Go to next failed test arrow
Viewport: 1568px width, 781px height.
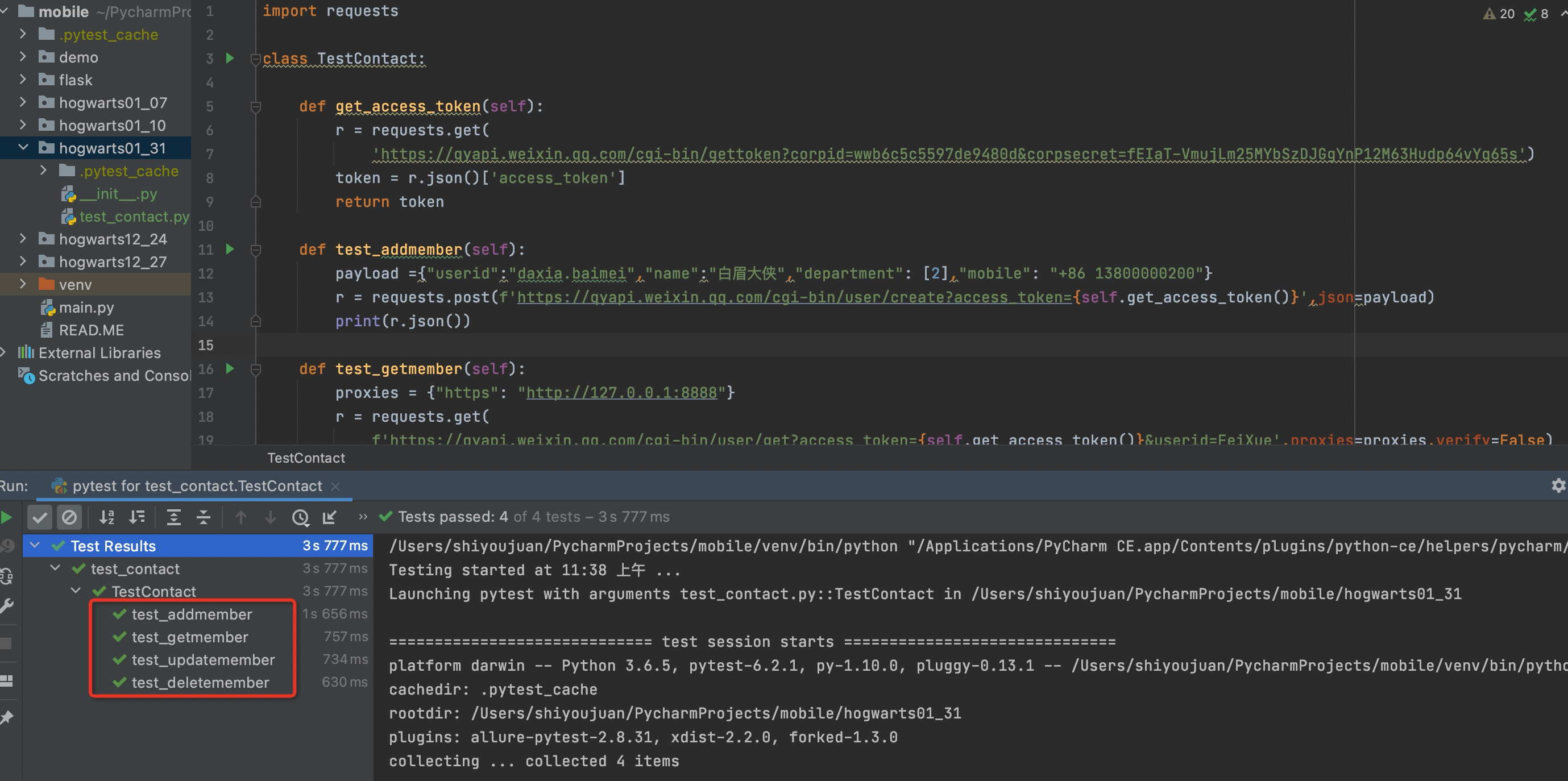[270, 517]
